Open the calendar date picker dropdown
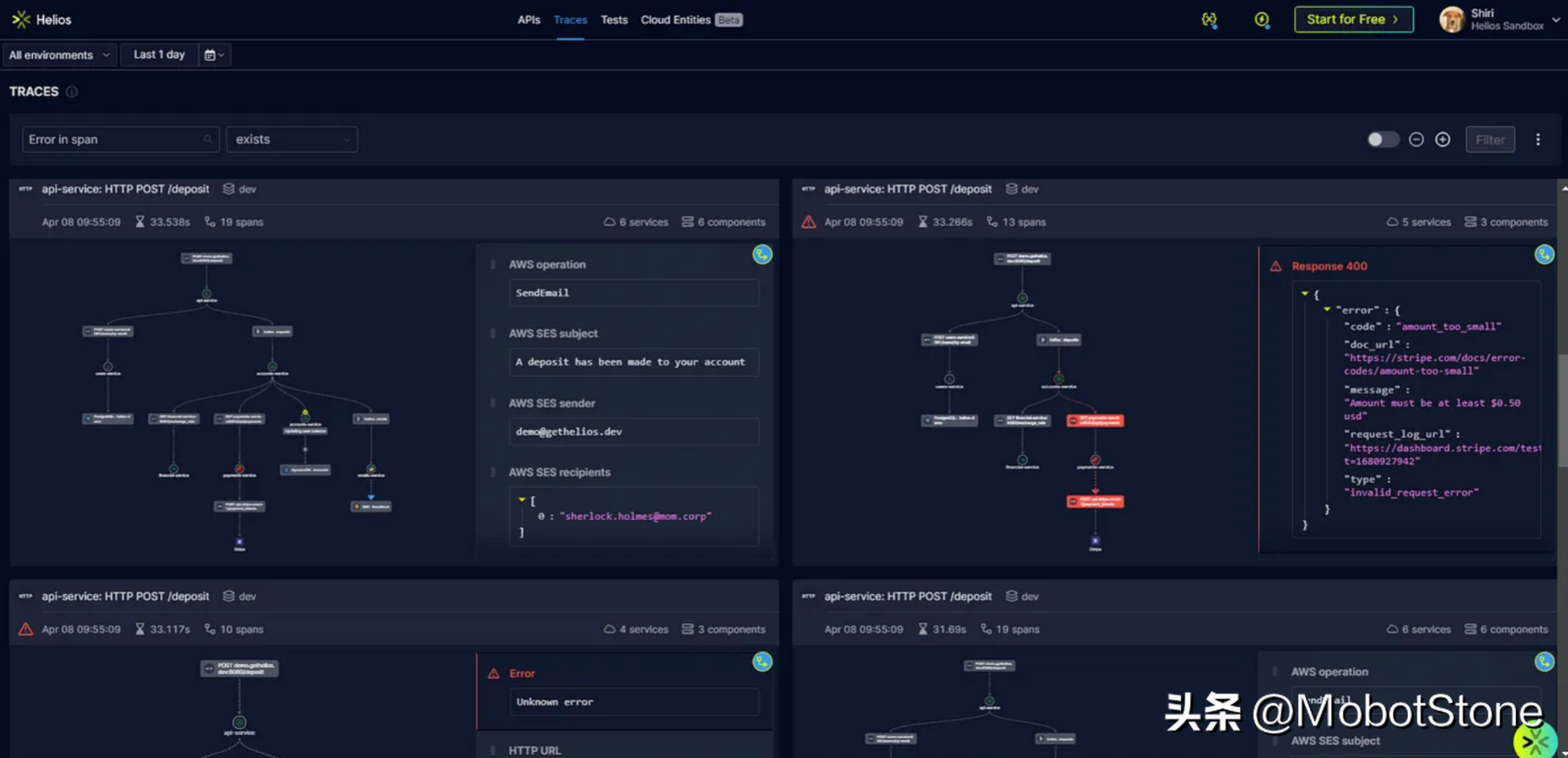The image size is (1568, 758). pyautogui.click(x=214, y=55)
